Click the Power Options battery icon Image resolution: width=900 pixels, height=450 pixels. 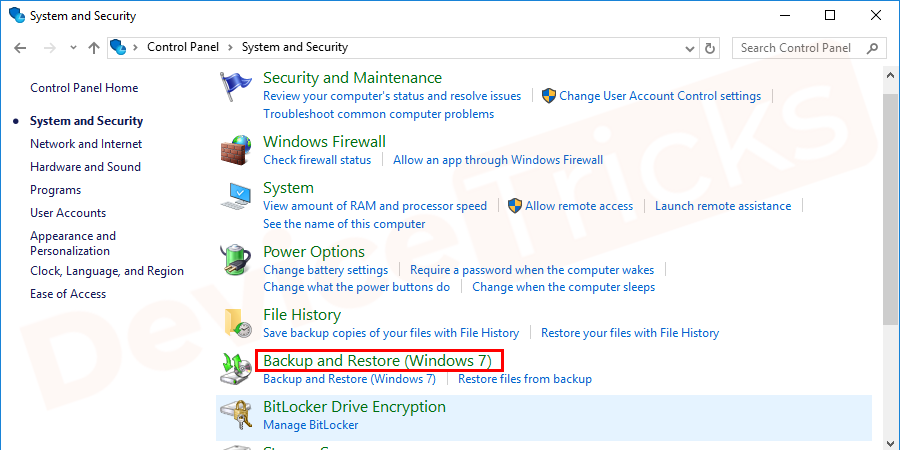pos(236,261)
